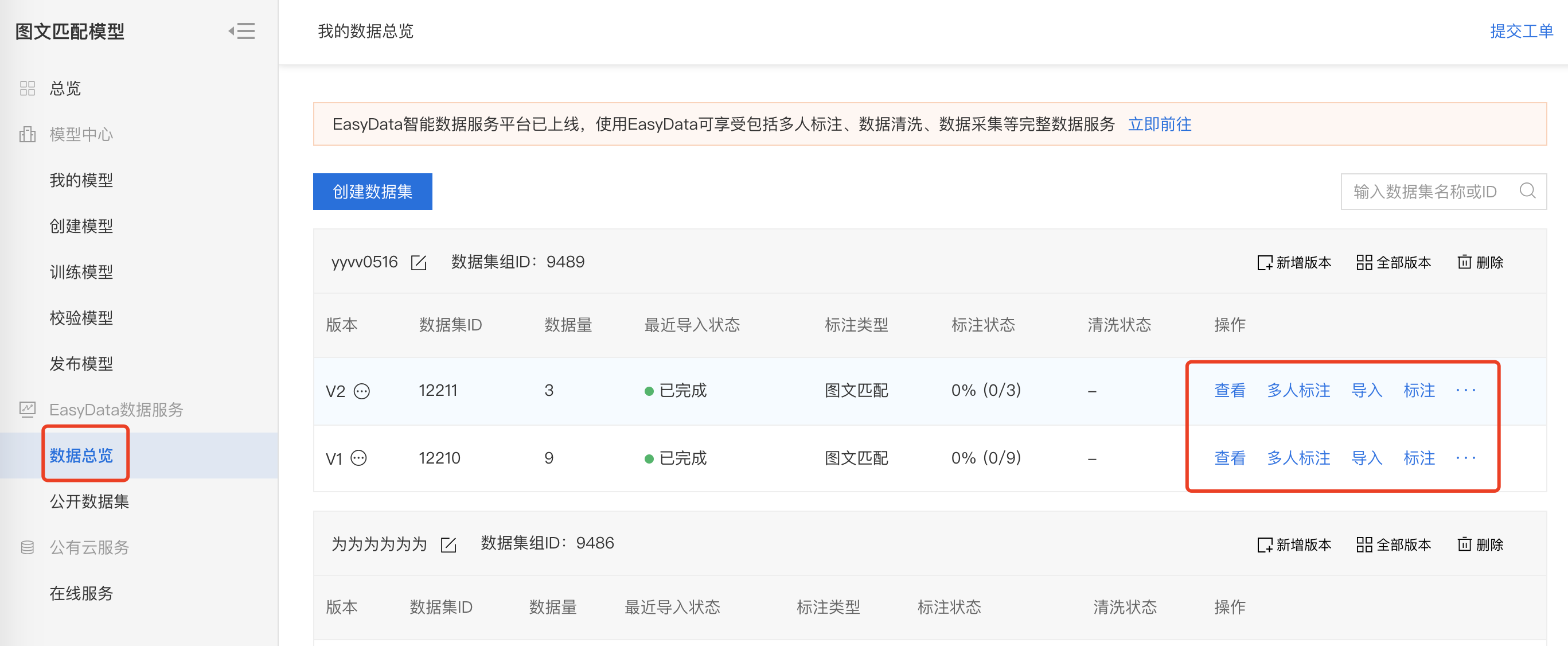Click 删除 for dataset group 9486
1568x646 pixels.
[1480, 544]
